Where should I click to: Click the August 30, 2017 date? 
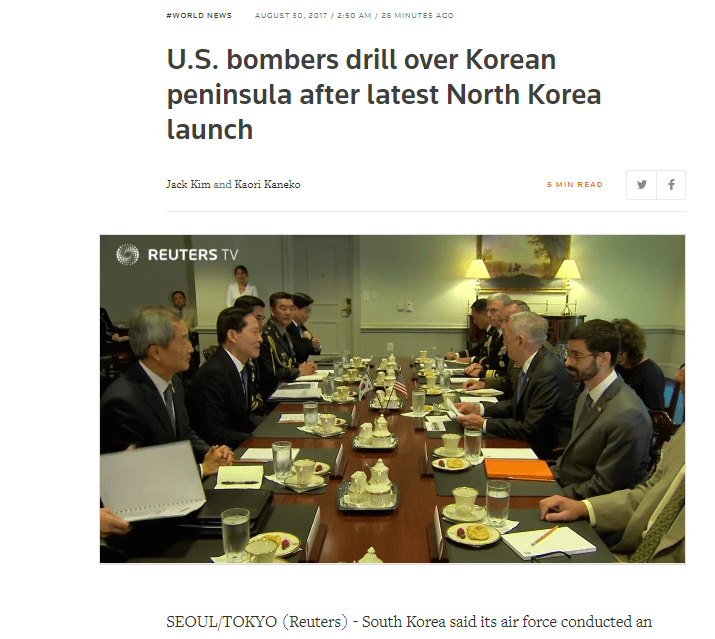291,16
